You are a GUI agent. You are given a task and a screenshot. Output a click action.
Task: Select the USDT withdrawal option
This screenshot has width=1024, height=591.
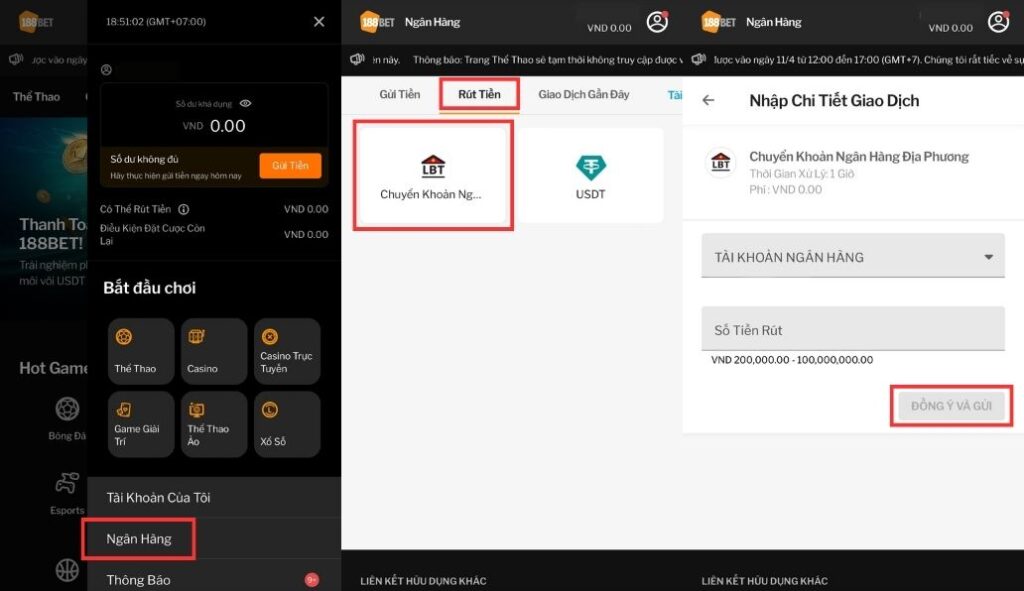pos(590,175)
